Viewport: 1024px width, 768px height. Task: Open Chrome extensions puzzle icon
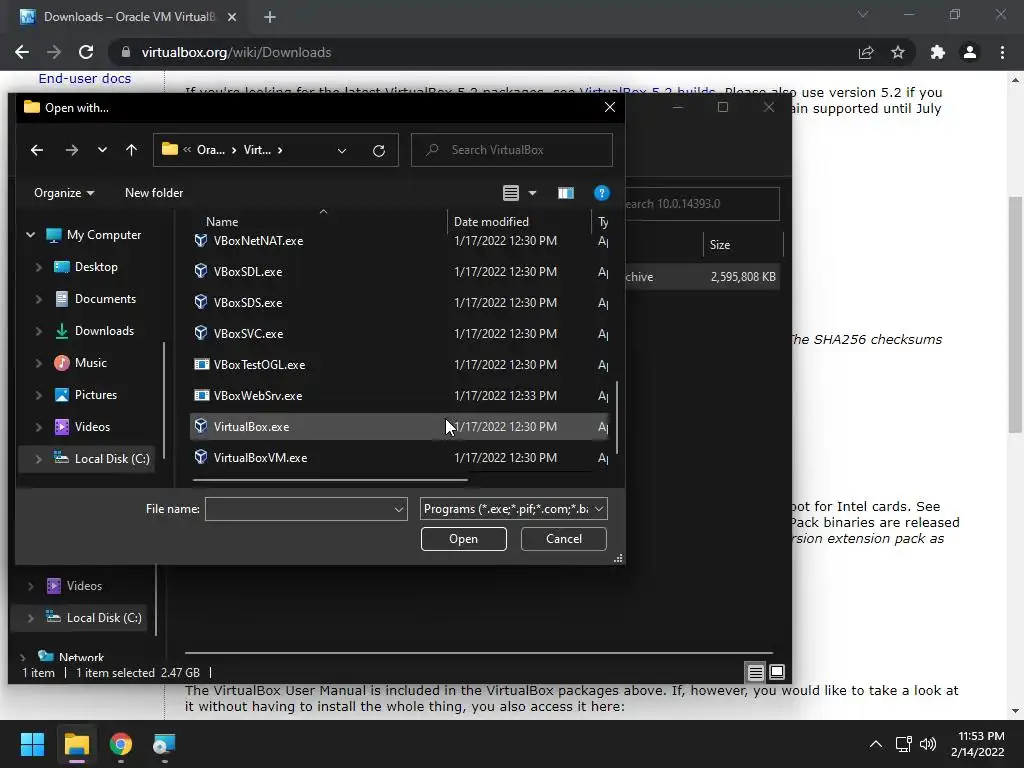(x=938, y=52)
